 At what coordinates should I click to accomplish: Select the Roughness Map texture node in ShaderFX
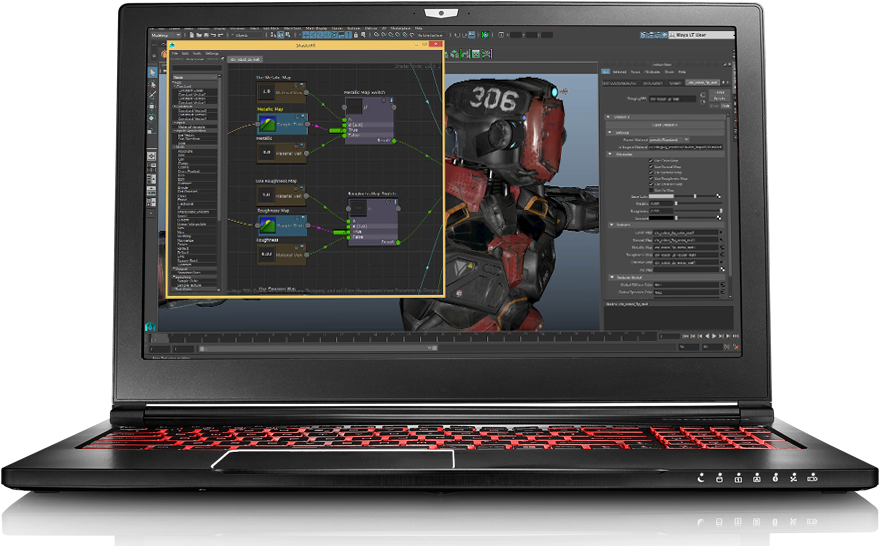282,225
